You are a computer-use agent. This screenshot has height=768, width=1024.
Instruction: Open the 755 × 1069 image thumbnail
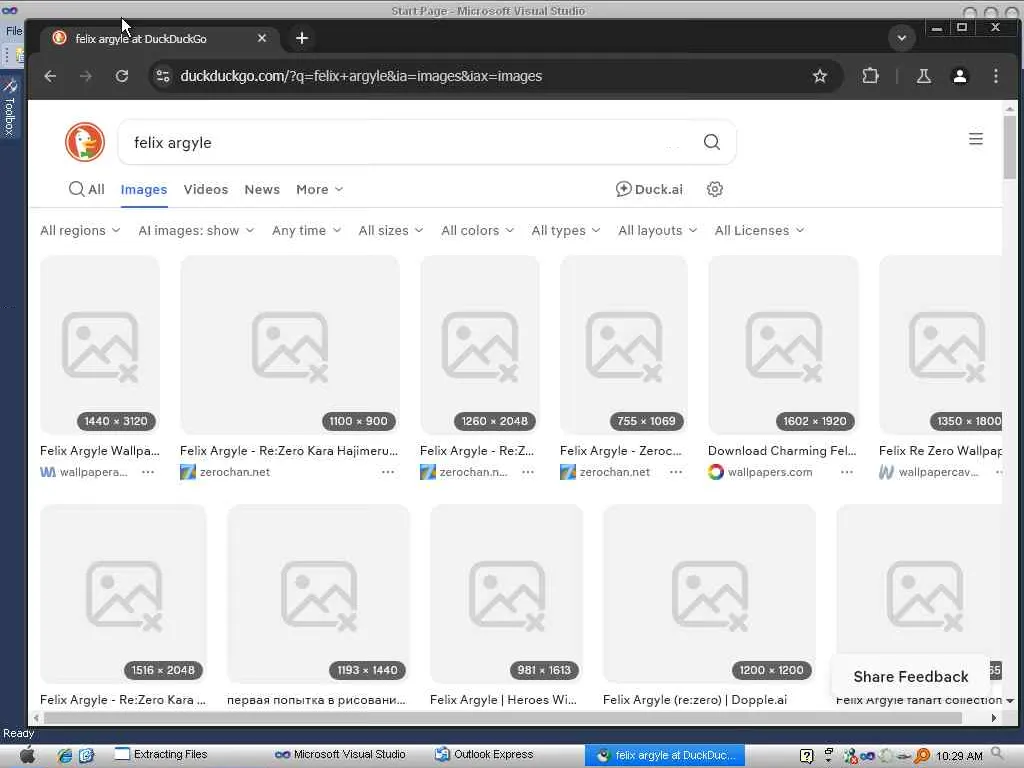click(x=624, y=345)
